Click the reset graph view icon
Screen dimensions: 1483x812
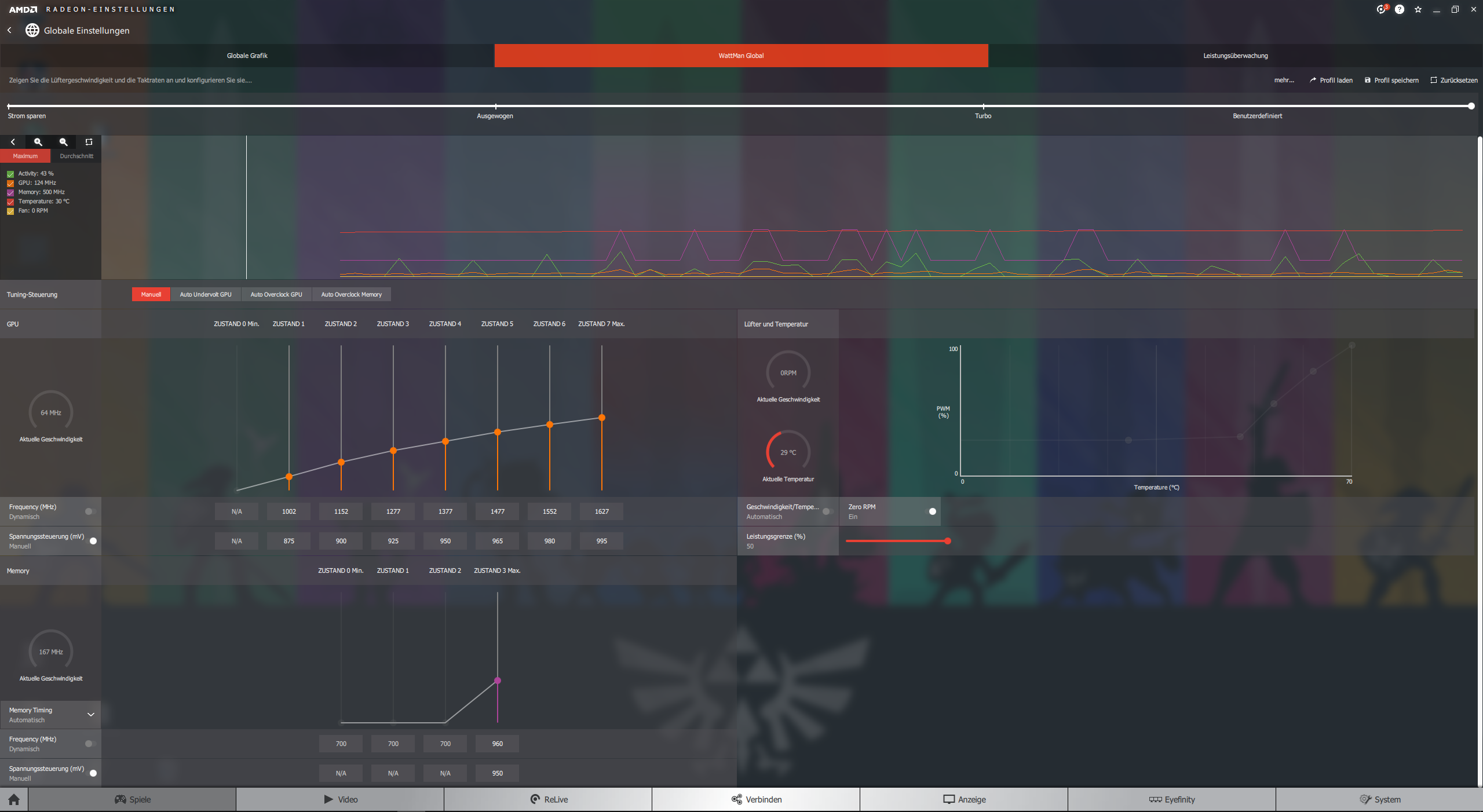[89, 142]
